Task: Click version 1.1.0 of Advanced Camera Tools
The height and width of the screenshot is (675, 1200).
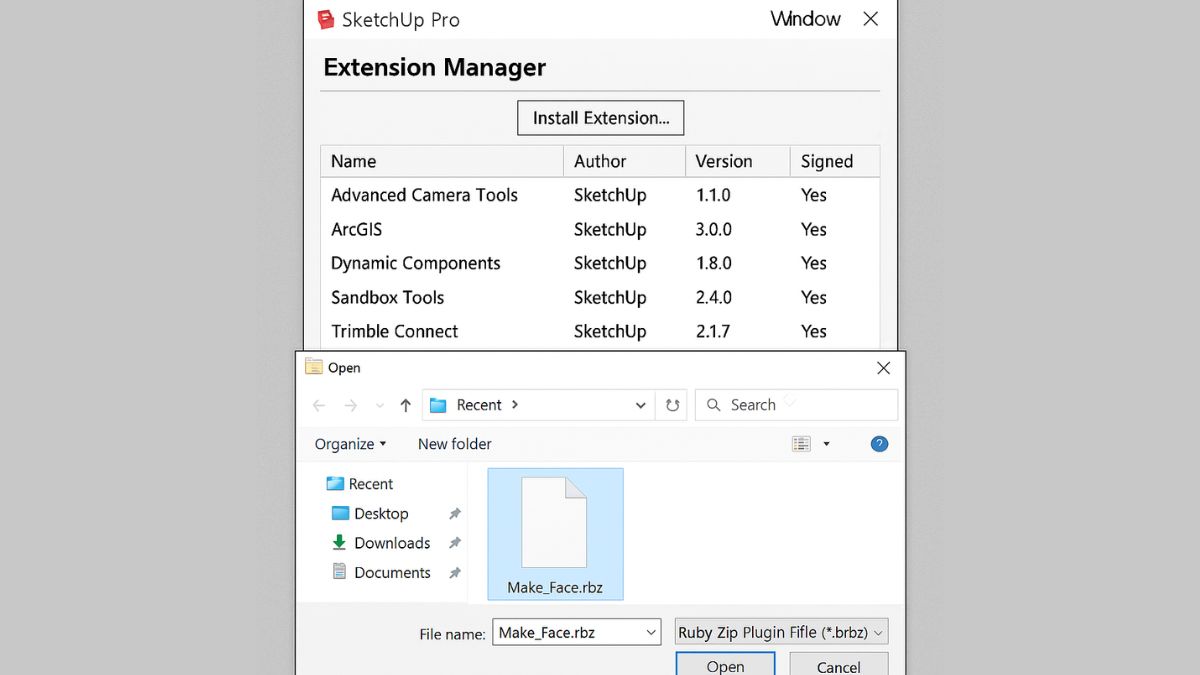Action: [713, 195]
